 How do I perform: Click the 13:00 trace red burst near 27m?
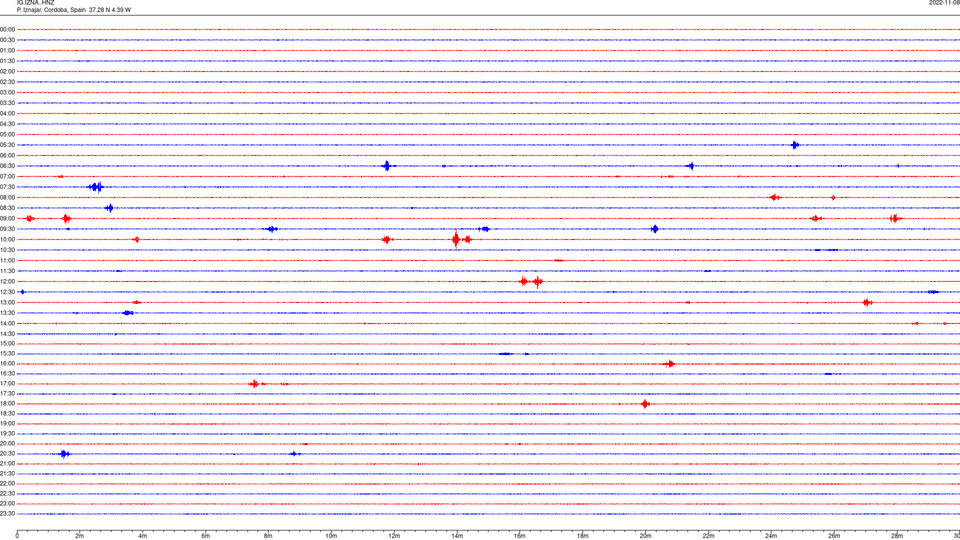click(868, 302)
